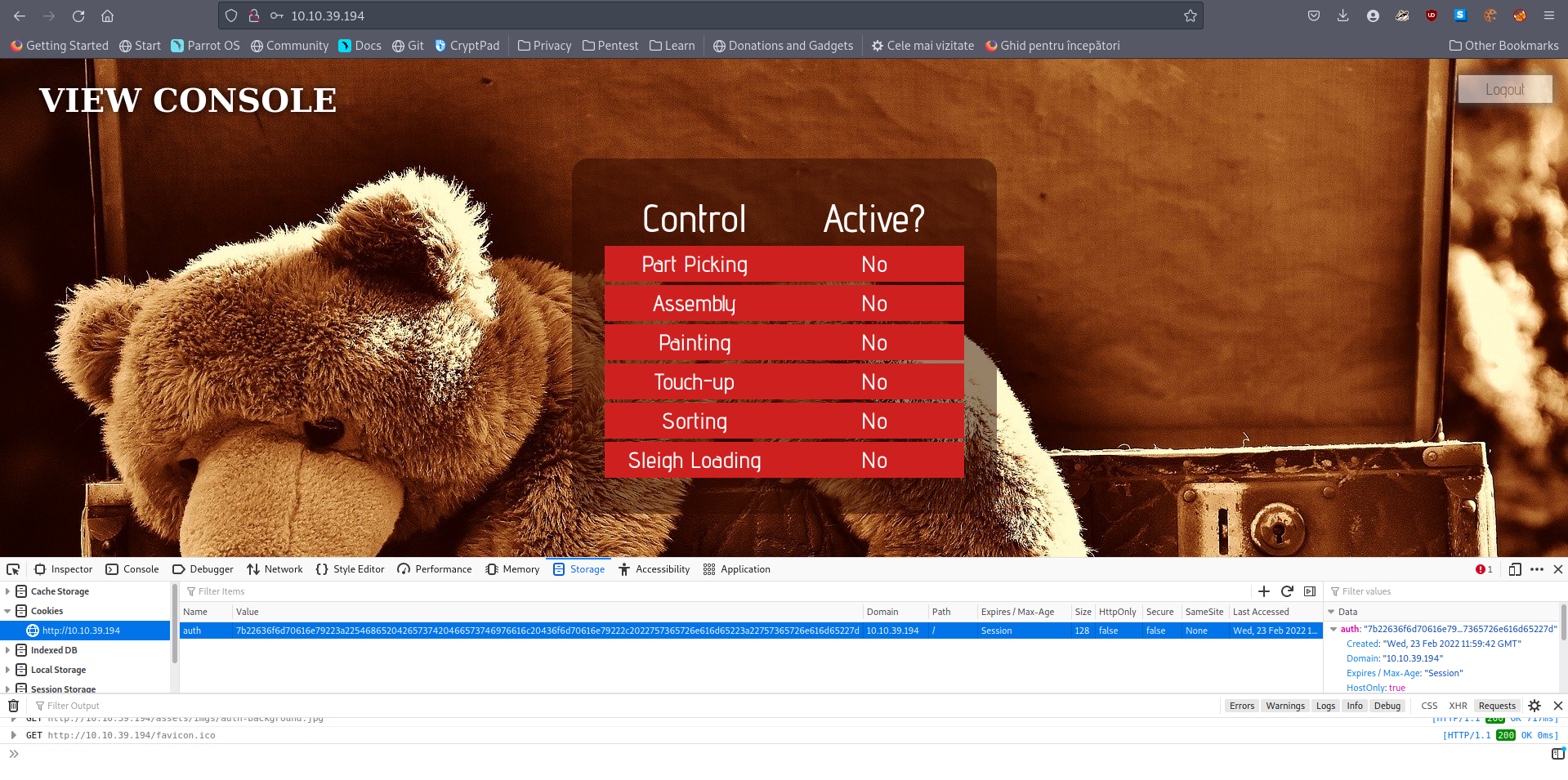Click the Logout button
Screen dimensions: 1568x780
coord(1504,89)
